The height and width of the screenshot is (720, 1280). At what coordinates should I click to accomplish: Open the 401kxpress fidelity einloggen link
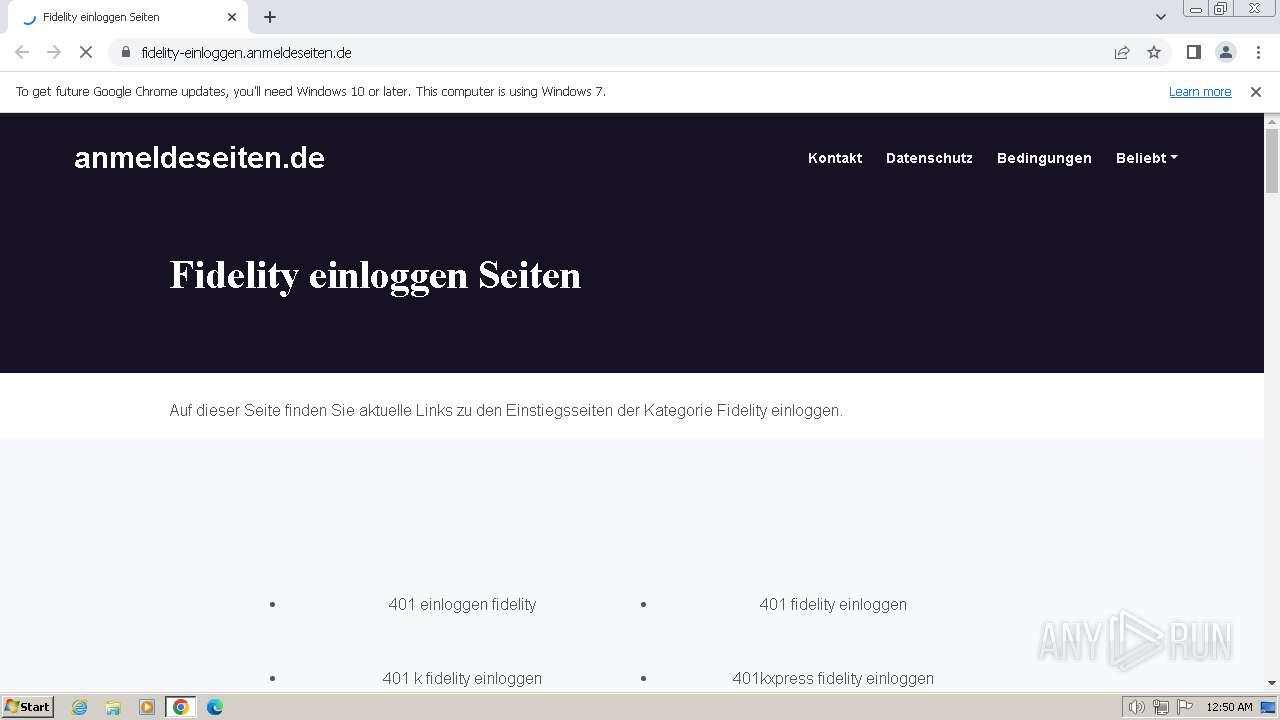click(x=833, y=678)
